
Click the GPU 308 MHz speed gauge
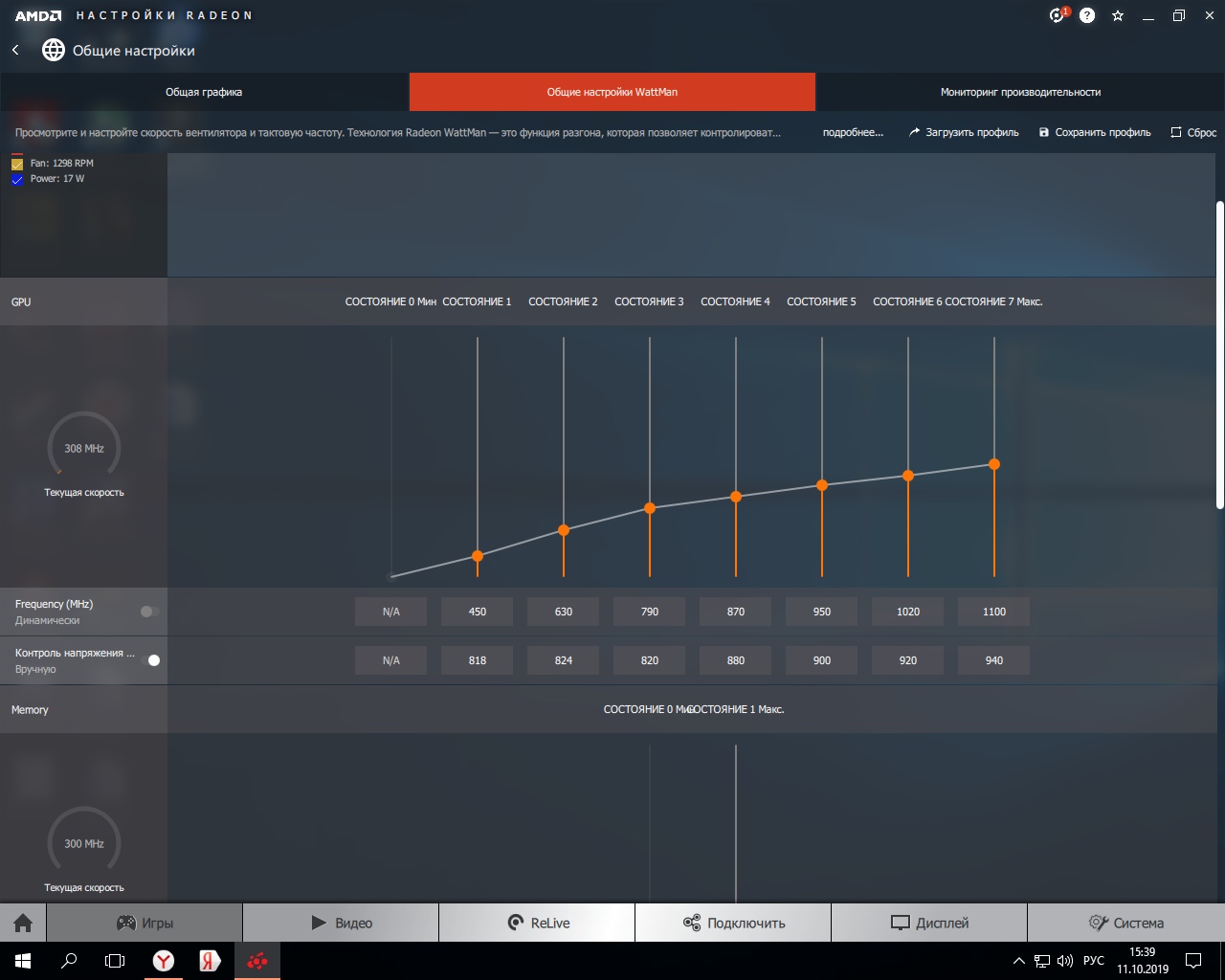click(84, 448)
